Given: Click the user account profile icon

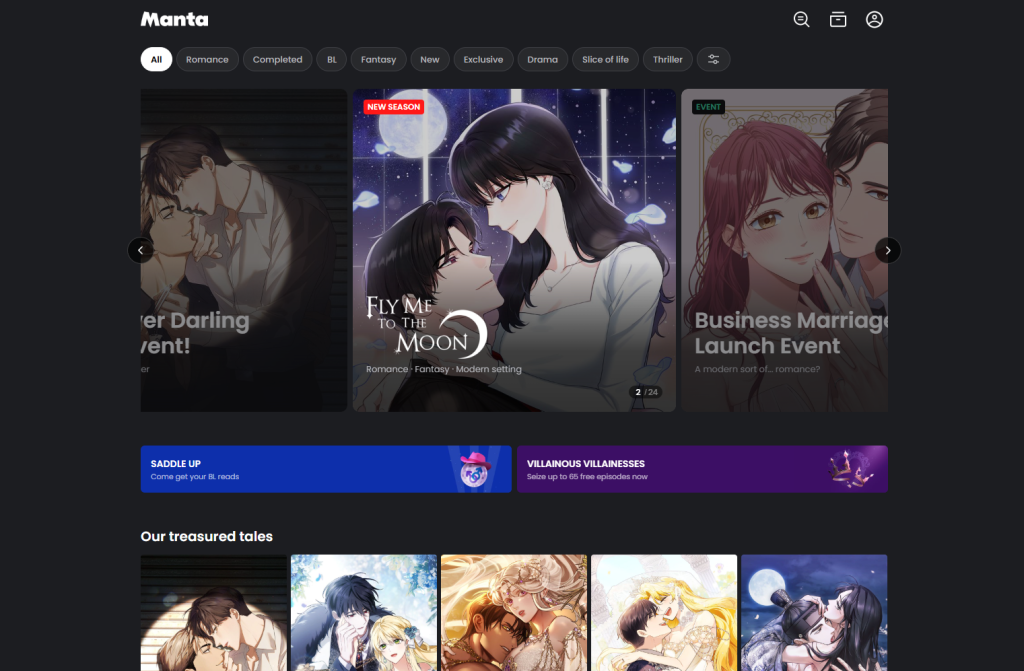Looking at the screenshot, I should tap(874, 20).
